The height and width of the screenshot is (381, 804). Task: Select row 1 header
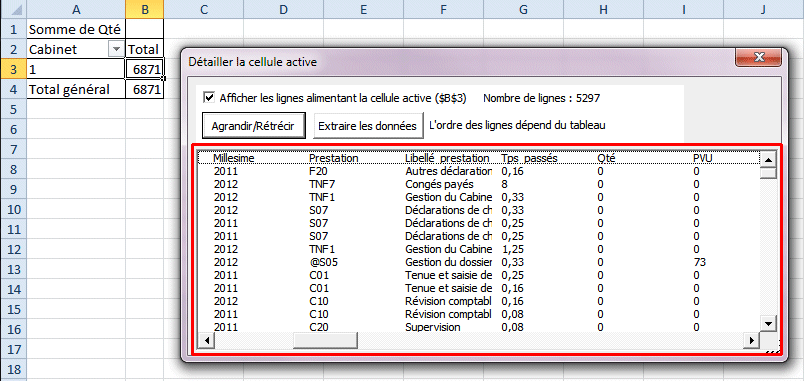click(13, 30)
